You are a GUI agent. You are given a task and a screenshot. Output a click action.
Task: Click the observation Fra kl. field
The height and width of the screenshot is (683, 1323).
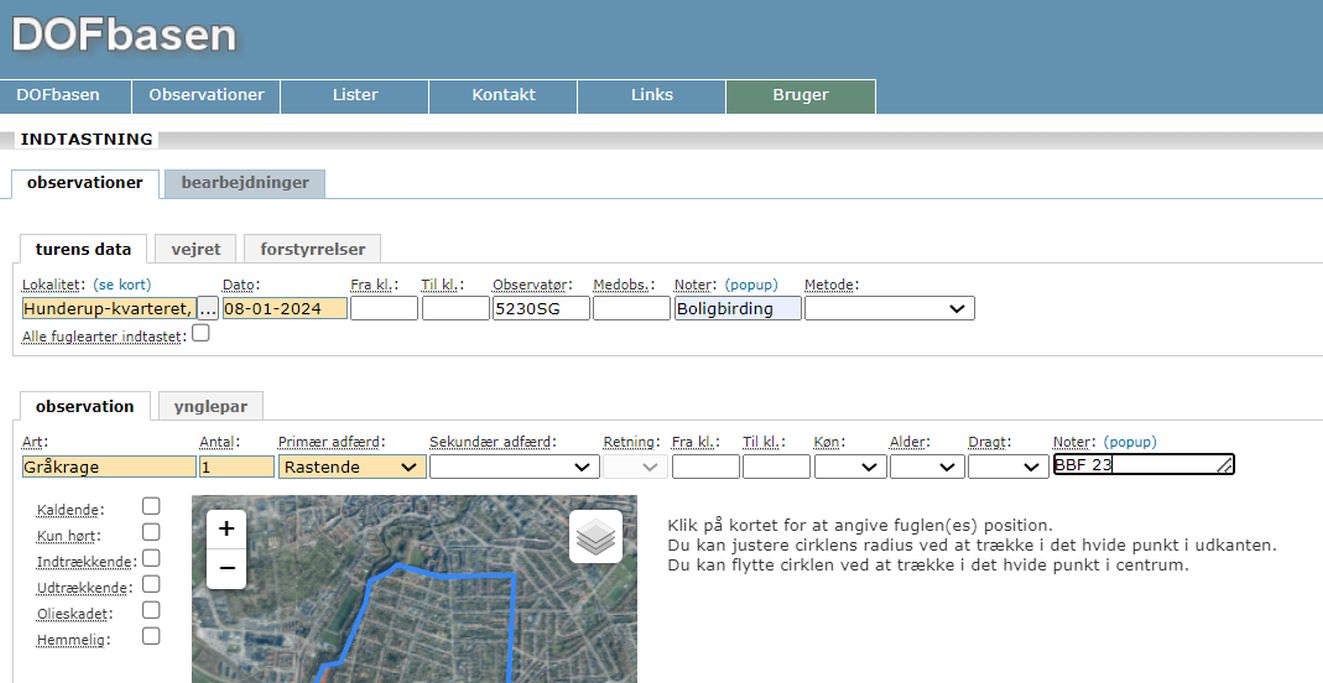click(705, 466)
